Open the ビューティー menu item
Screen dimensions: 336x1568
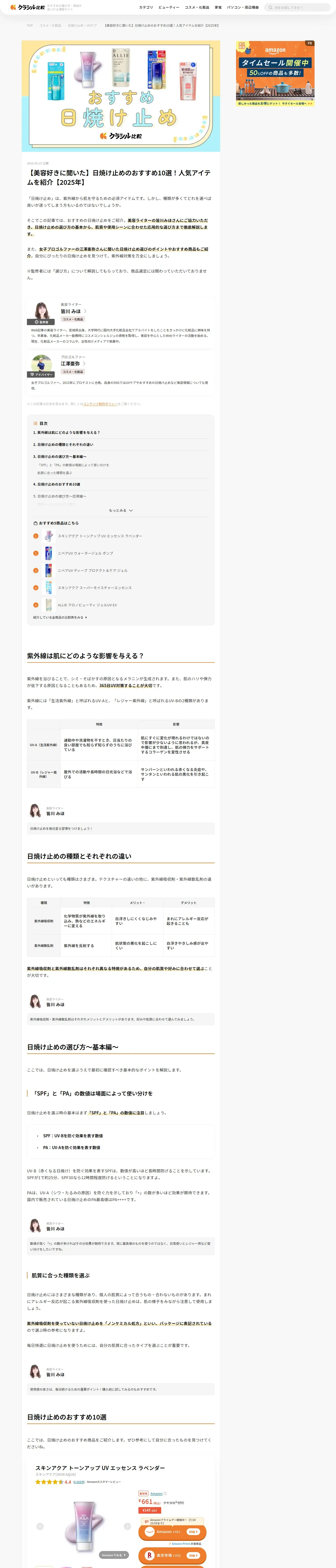tap(169, 7)
